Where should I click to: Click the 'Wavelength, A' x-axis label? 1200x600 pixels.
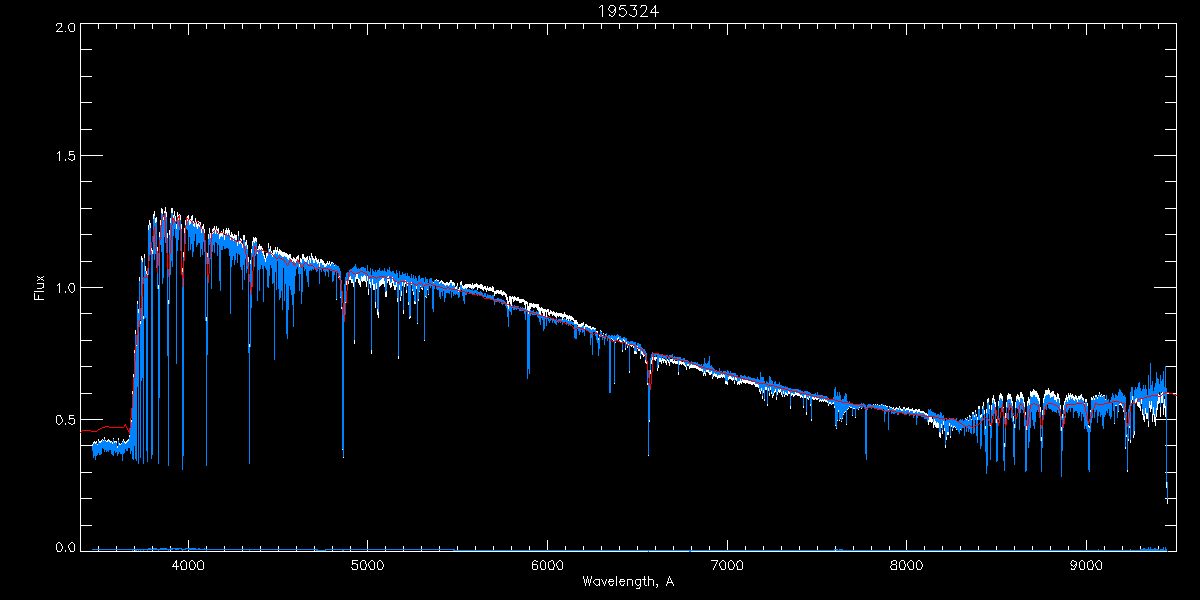pyautogui.click(x=628, y=581)
